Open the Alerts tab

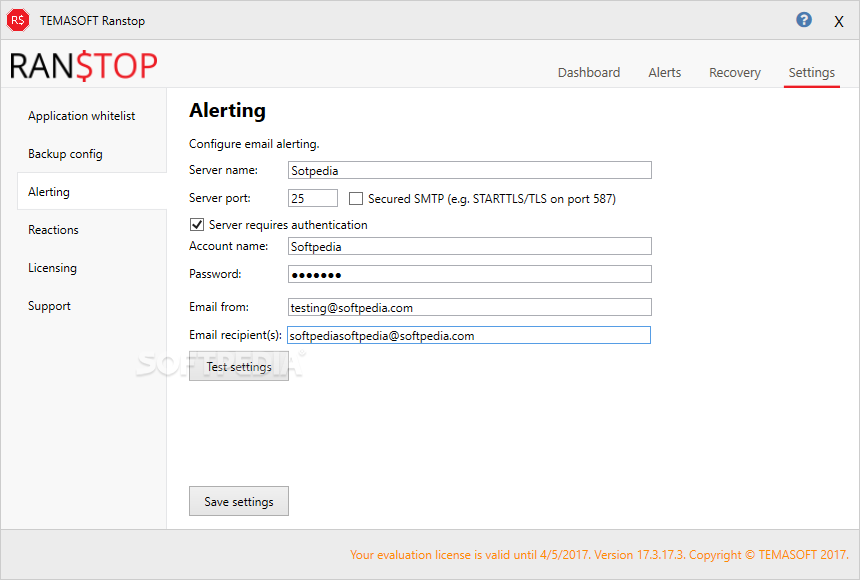[x=664, y=72]
